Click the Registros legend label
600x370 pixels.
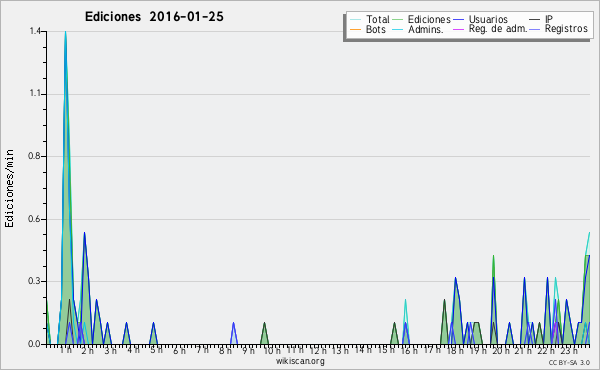[x=566, y=29]
